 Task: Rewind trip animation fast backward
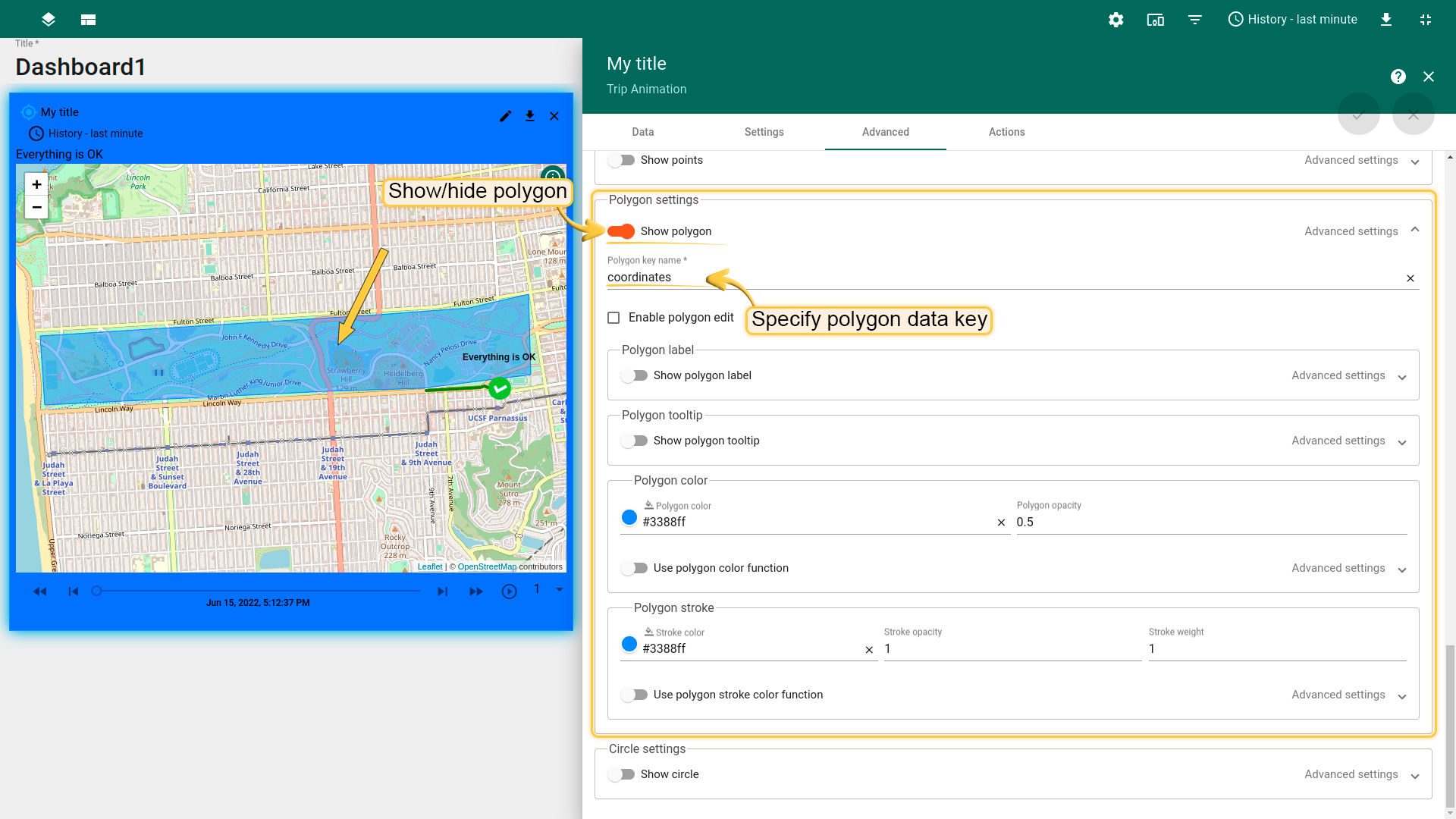tap(40, 591)
